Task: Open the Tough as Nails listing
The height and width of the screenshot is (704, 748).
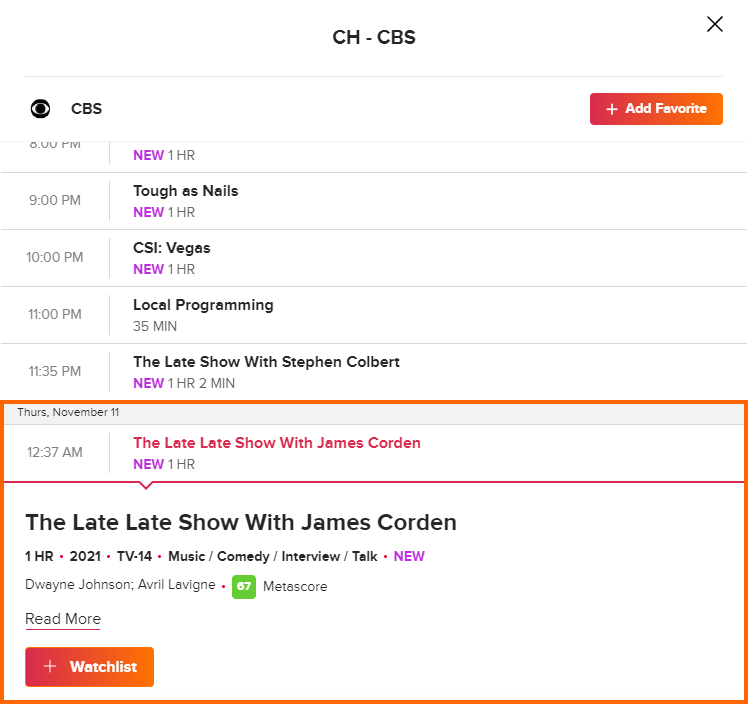Action: coord(186,191)
